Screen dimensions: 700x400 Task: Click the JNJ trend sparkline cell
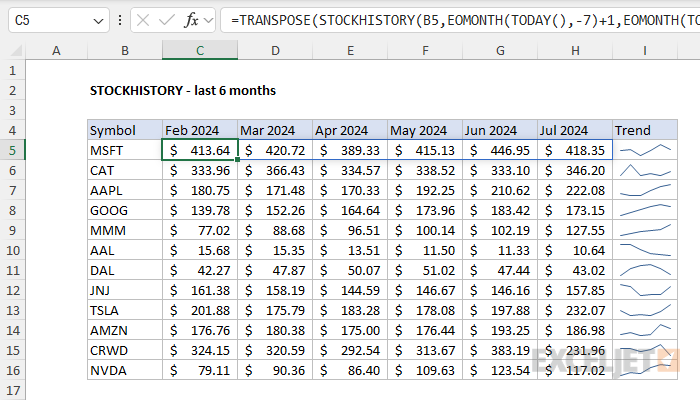coord(645,290)
